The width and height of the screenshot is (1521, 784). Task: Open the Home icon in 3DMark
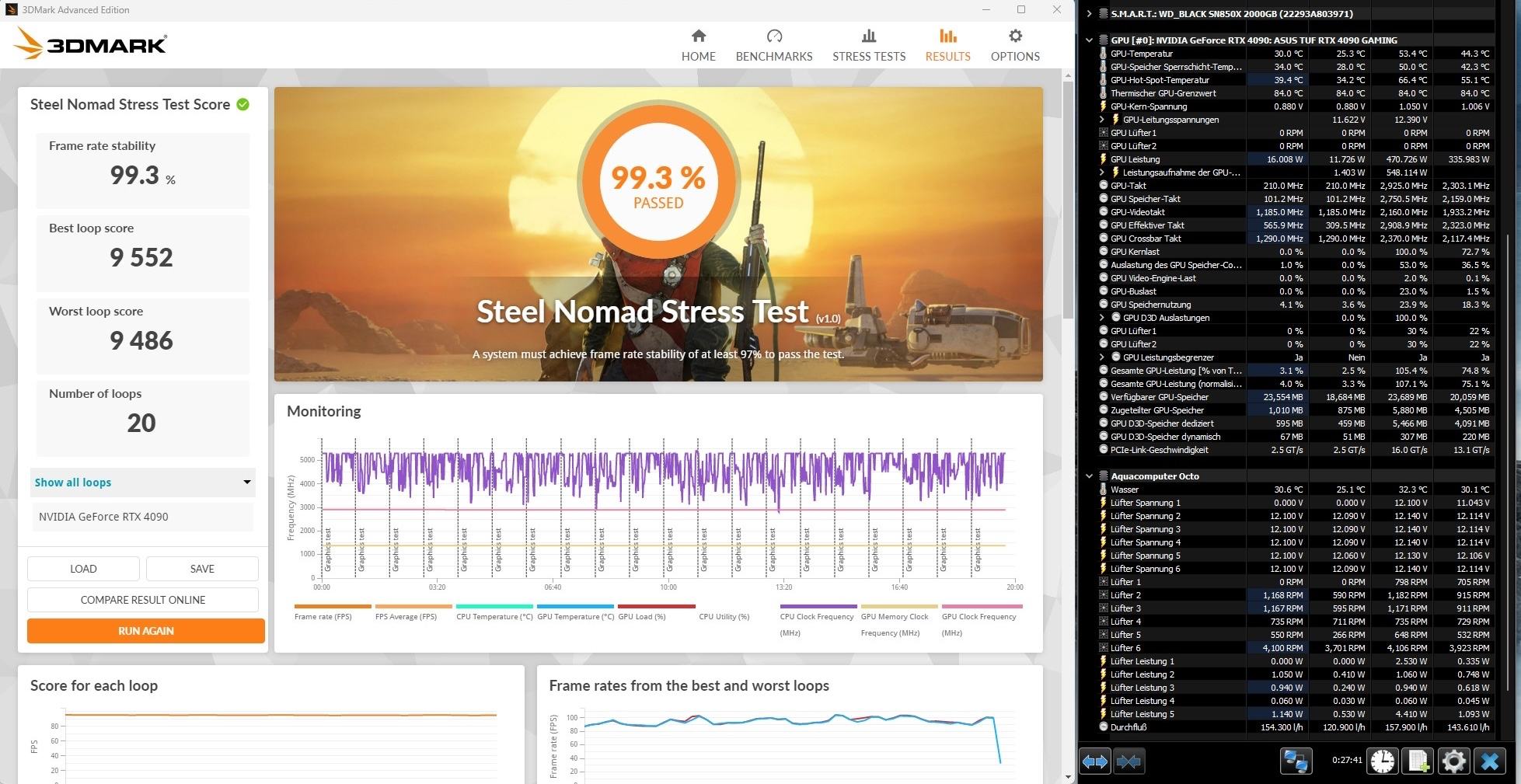[x=698, y=36]
